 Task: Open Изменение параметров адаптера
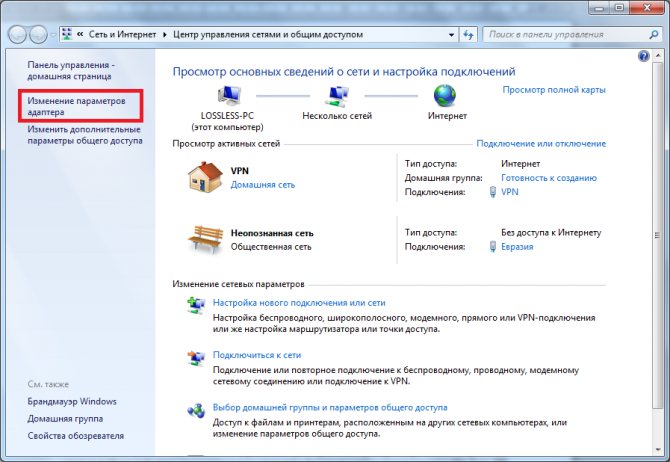[x=76, y=106]
